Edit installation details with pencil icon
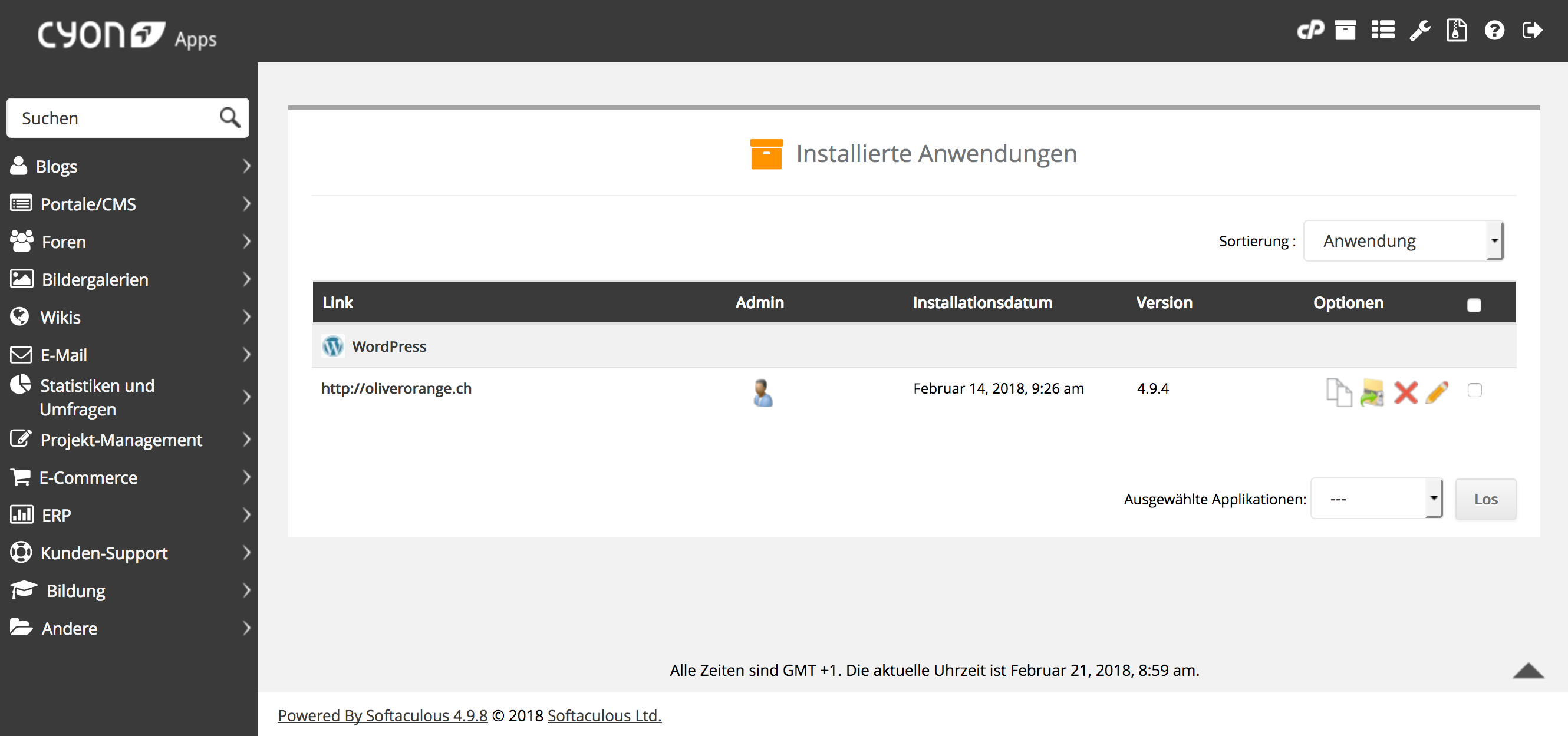The height and width of the screenshot is (736, 1568). [x=1437, y=392]
